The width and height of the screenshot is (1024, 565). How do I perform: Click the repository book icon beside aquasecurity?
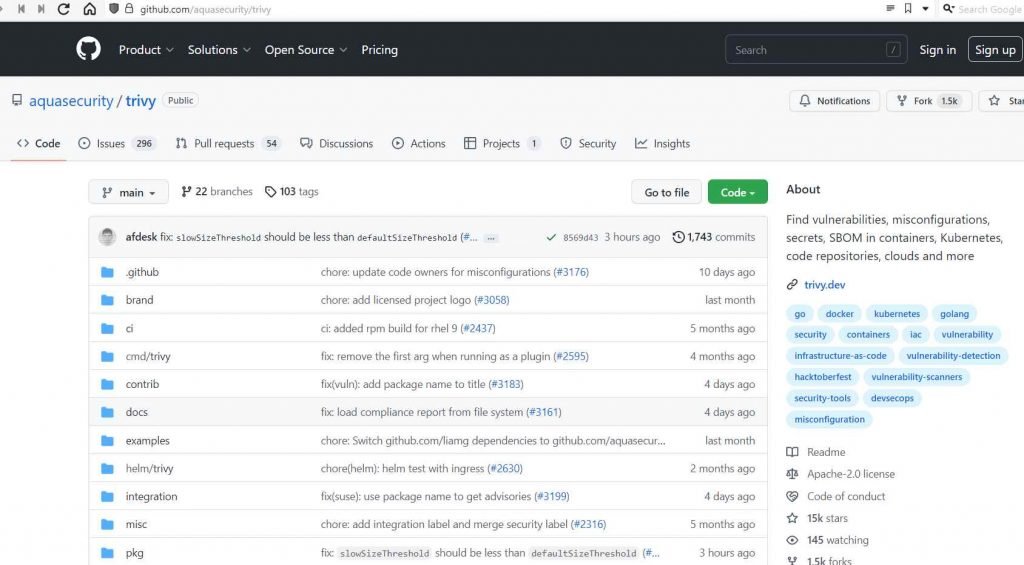17,100
